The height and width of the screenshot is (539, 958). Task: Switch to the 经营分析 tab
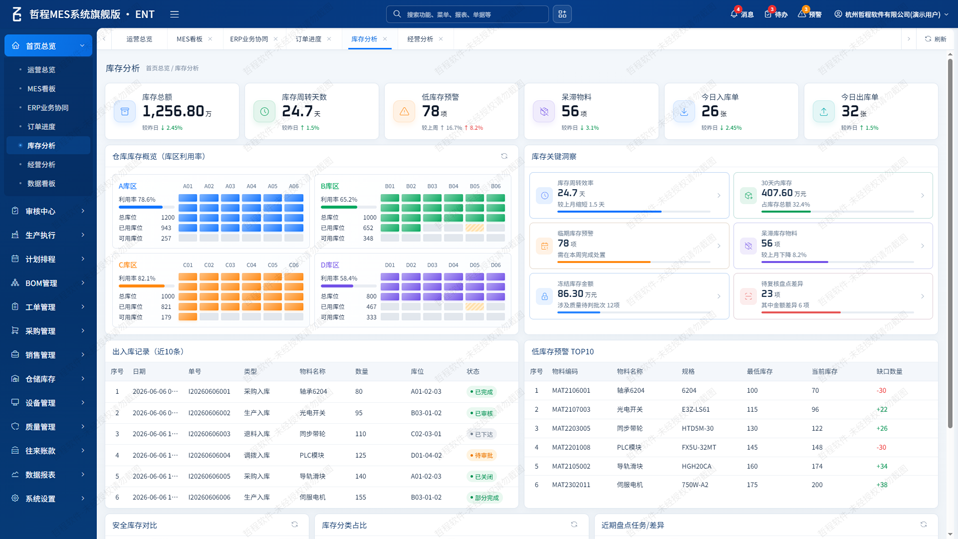[x=420, y=39]
